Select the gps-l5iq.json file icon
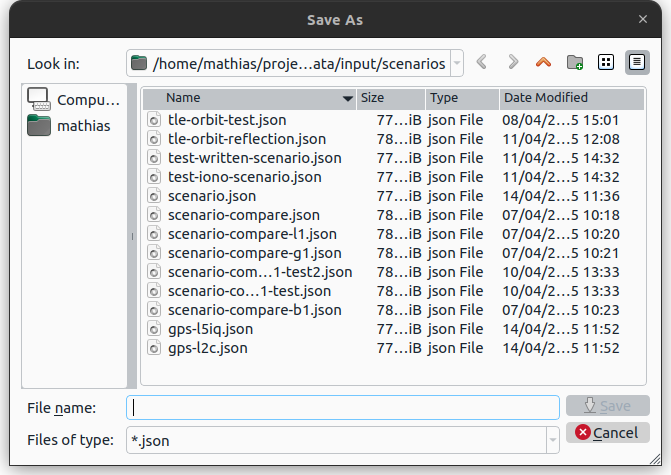This screenshot has width=671, height=475. [154, 329]
